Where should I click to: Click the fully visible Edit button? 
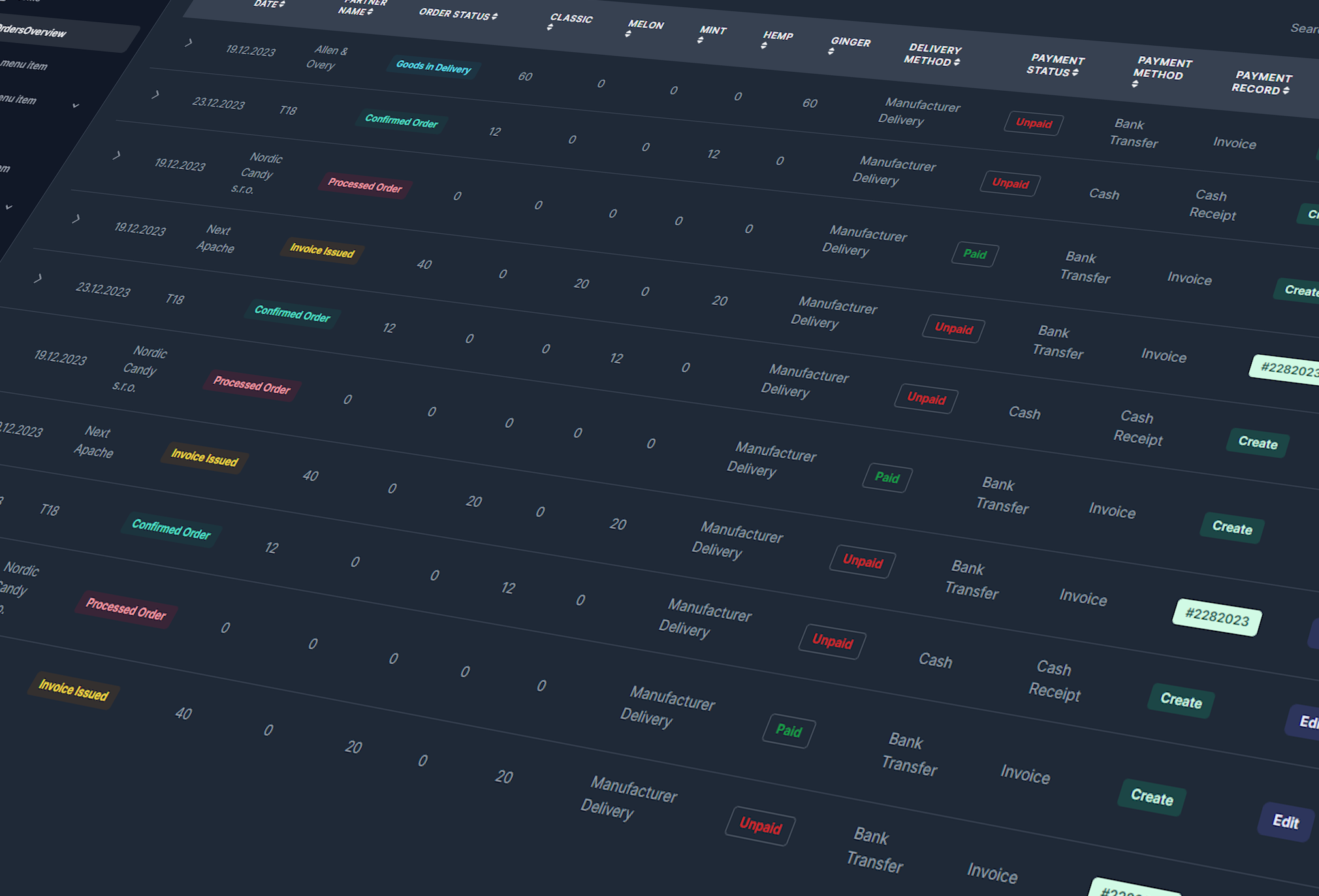1285,822
